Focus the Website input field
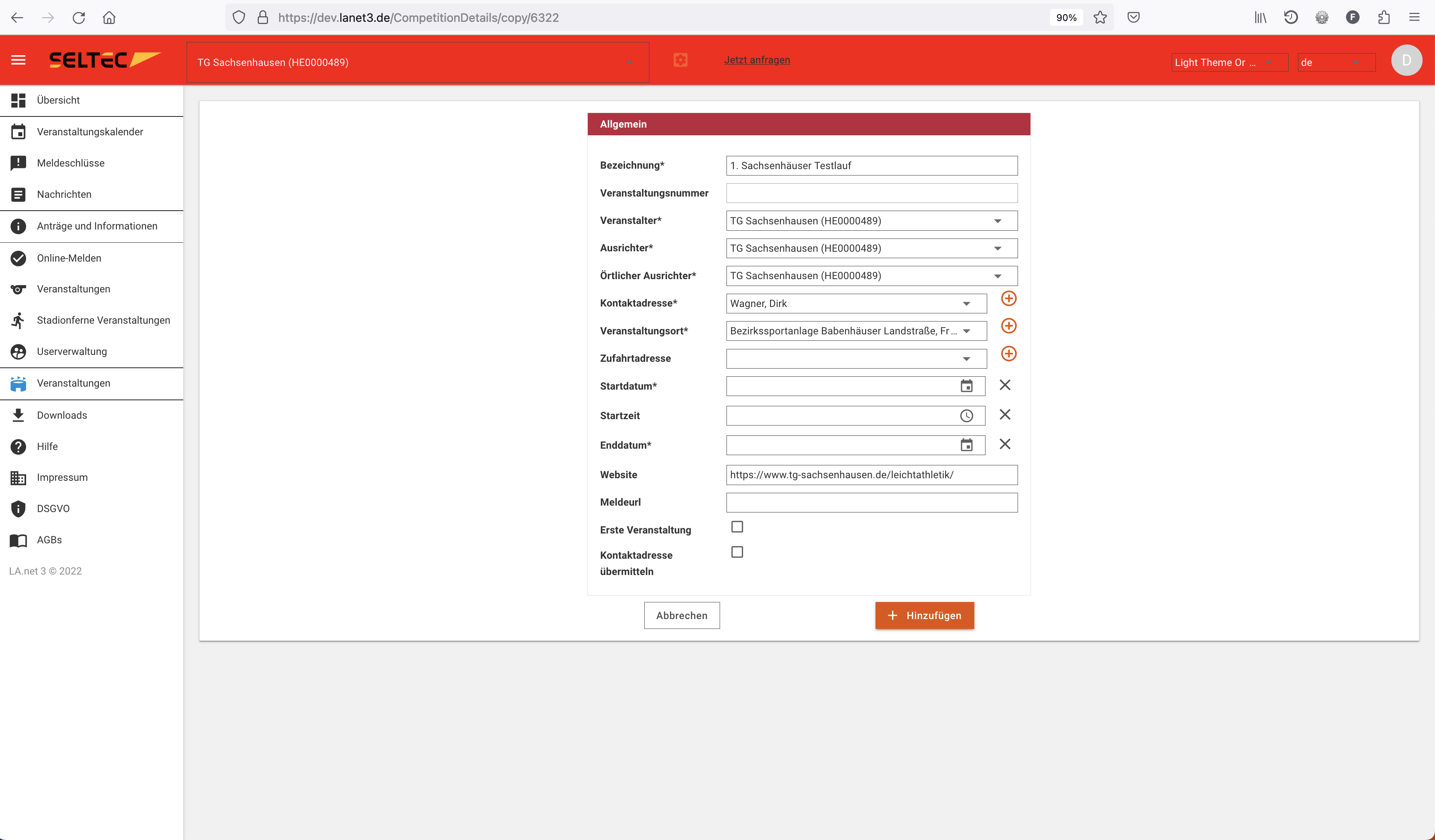 click(872, 475)
